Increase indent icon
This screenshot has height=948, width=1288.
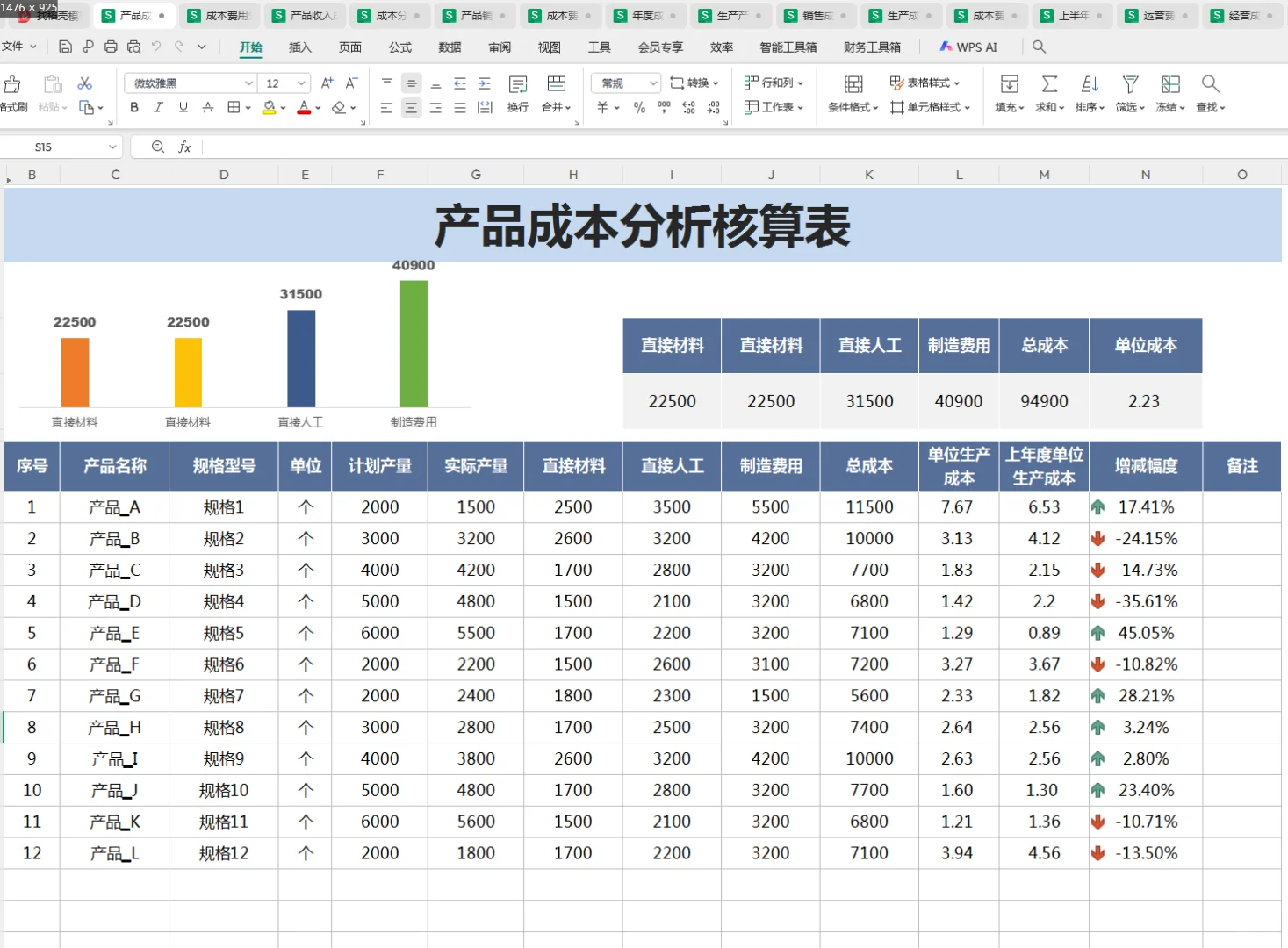pyautogui.click(x=485, y=83)
